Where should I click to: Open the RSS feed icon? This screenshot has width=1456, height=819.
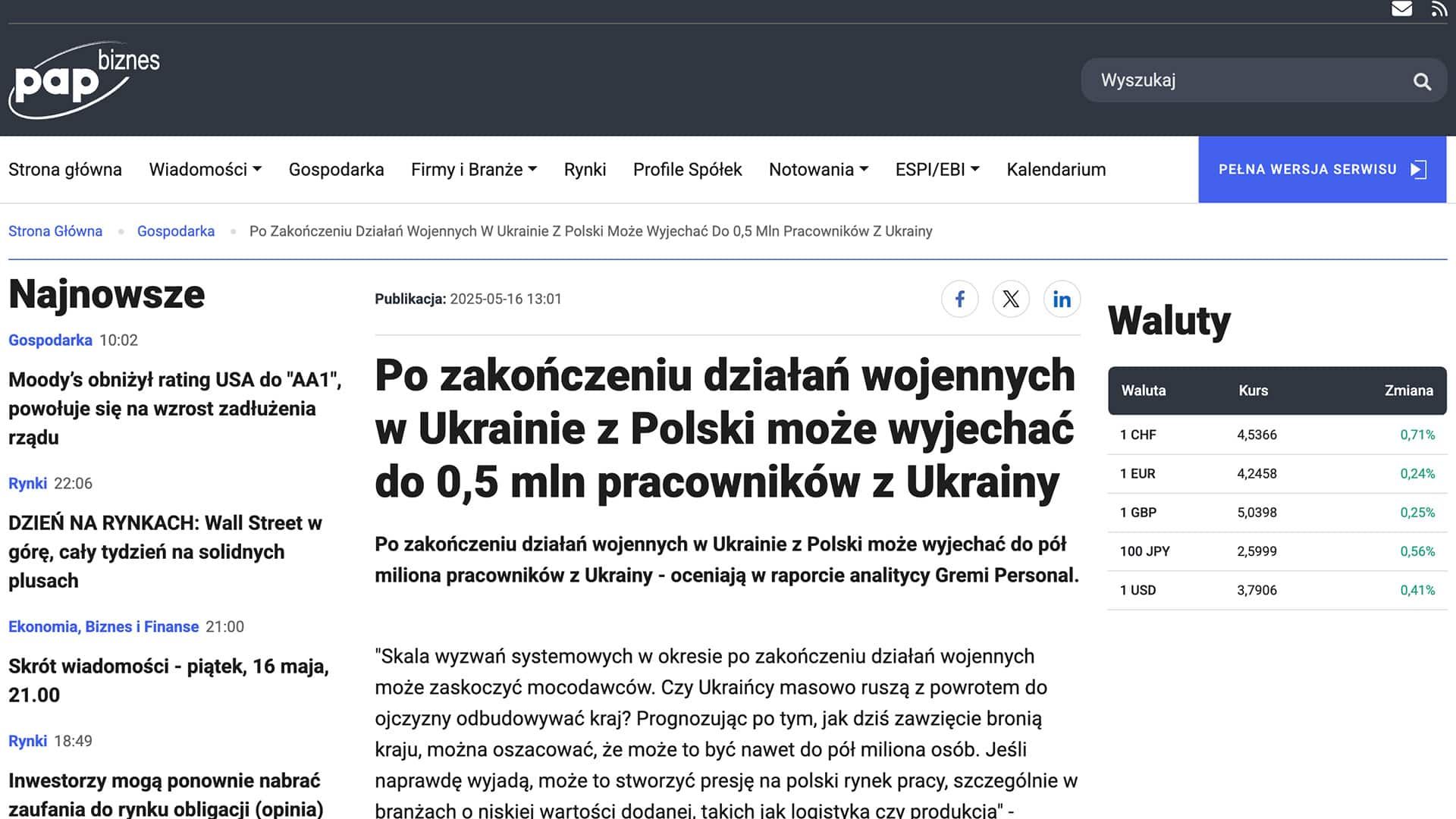coord(1439,9)
